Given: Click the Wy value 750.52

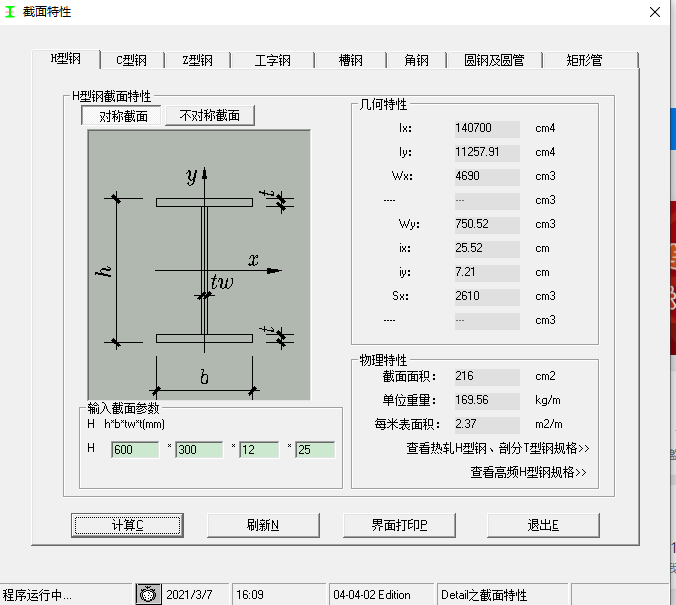Looking at the screenshot, I should (x=487, y=225).
